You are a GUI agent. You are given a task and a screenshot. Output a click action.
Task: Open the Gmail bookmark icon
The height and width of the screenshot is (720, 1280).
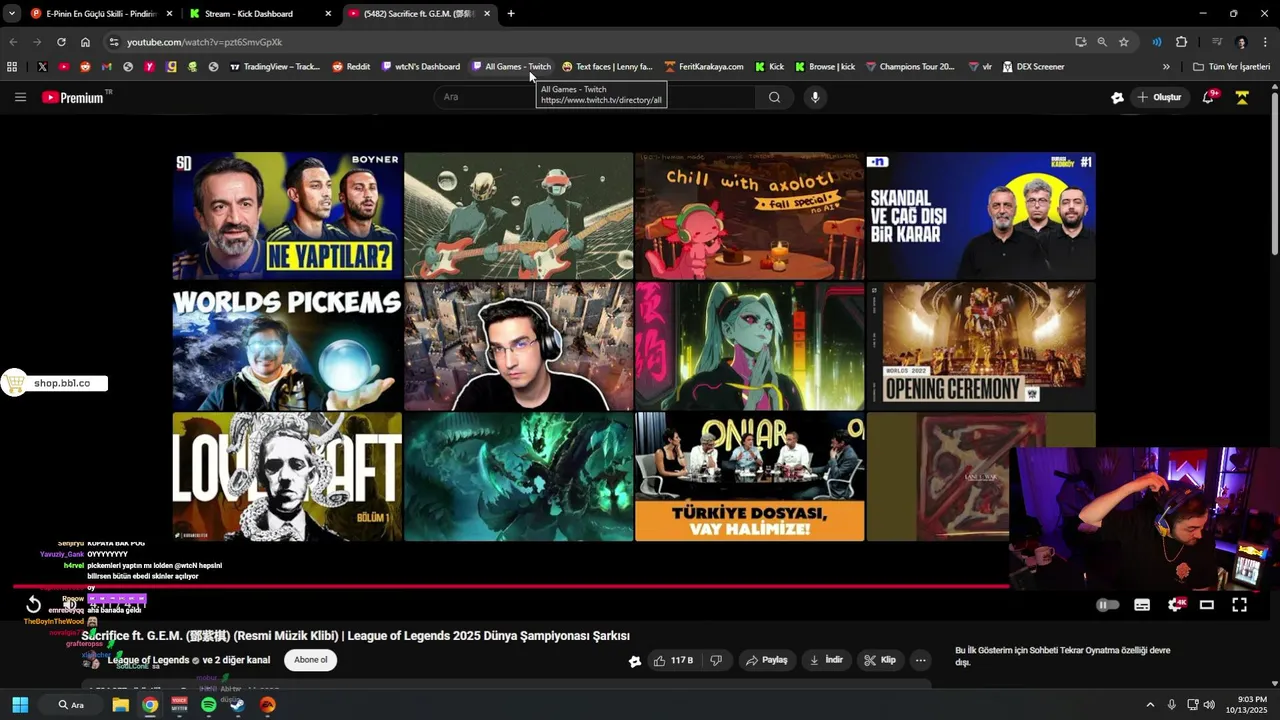coord(106,67)
